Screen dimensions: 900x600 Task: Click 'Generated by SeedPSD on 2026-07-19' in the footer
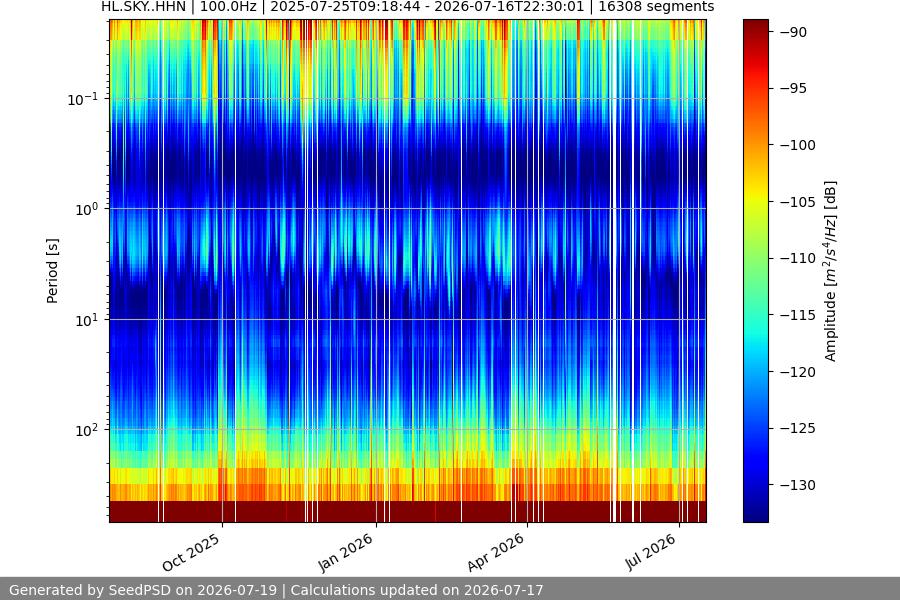point(143,590)
